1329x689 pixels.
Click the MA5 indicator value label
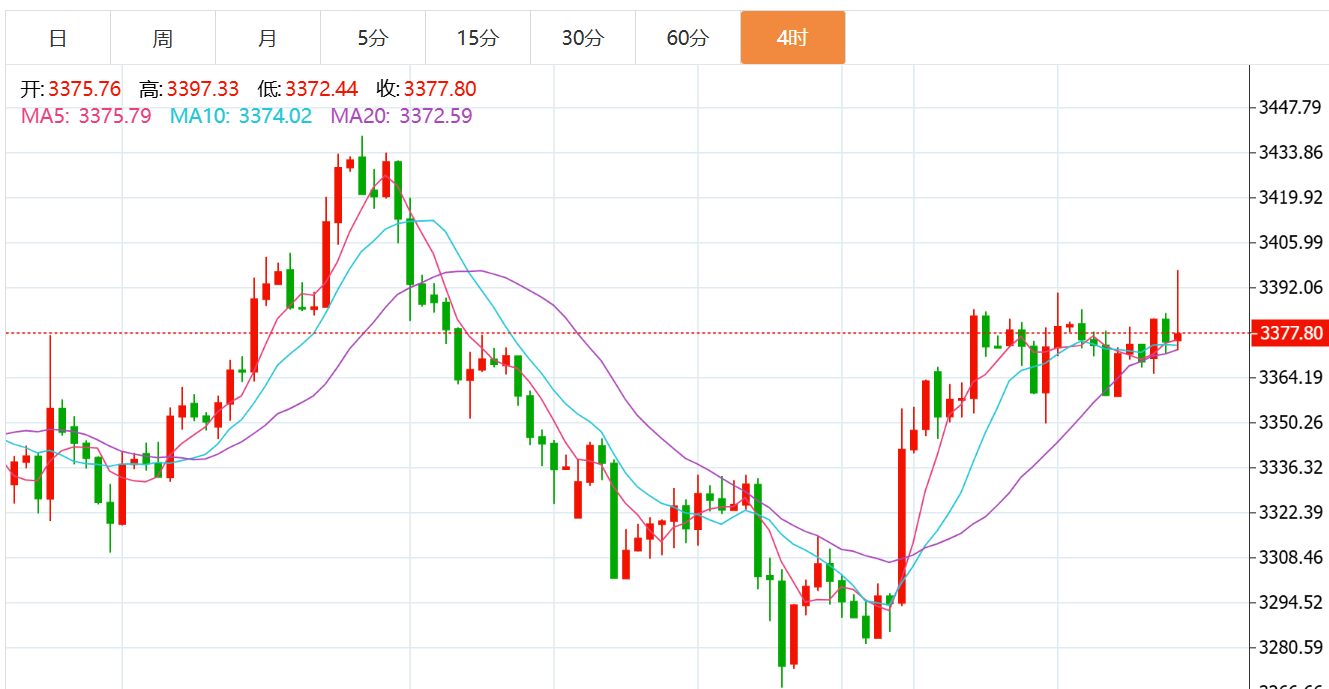click(86, 116)
